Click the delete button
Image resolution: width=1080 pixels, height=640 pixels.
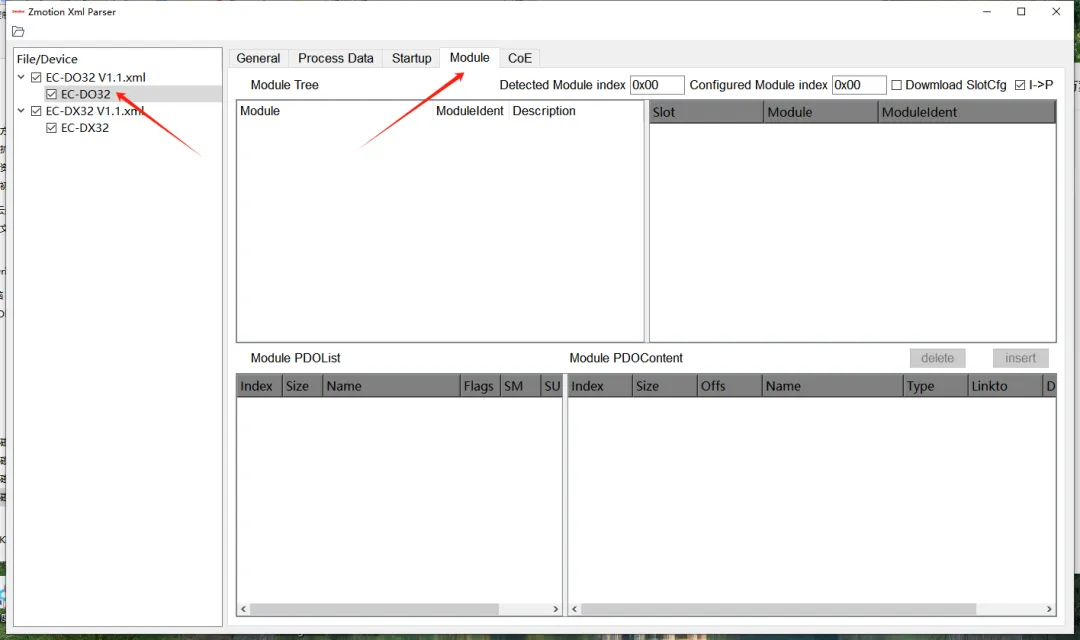coord(937,358)
